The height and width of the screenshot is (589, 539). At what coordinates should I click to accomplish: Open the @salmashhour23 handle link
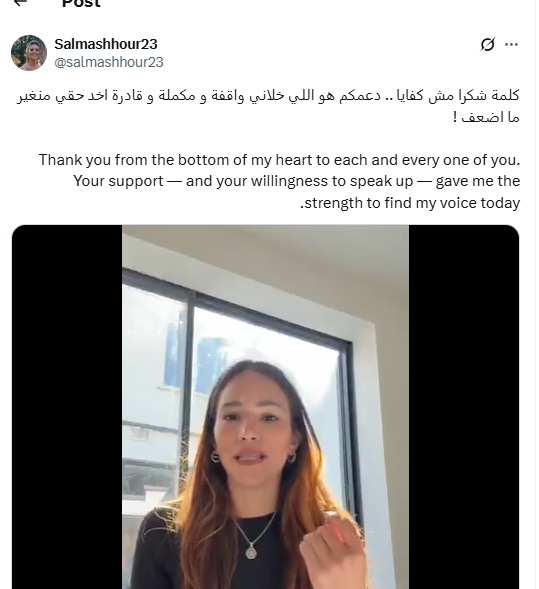pos(109,62)
